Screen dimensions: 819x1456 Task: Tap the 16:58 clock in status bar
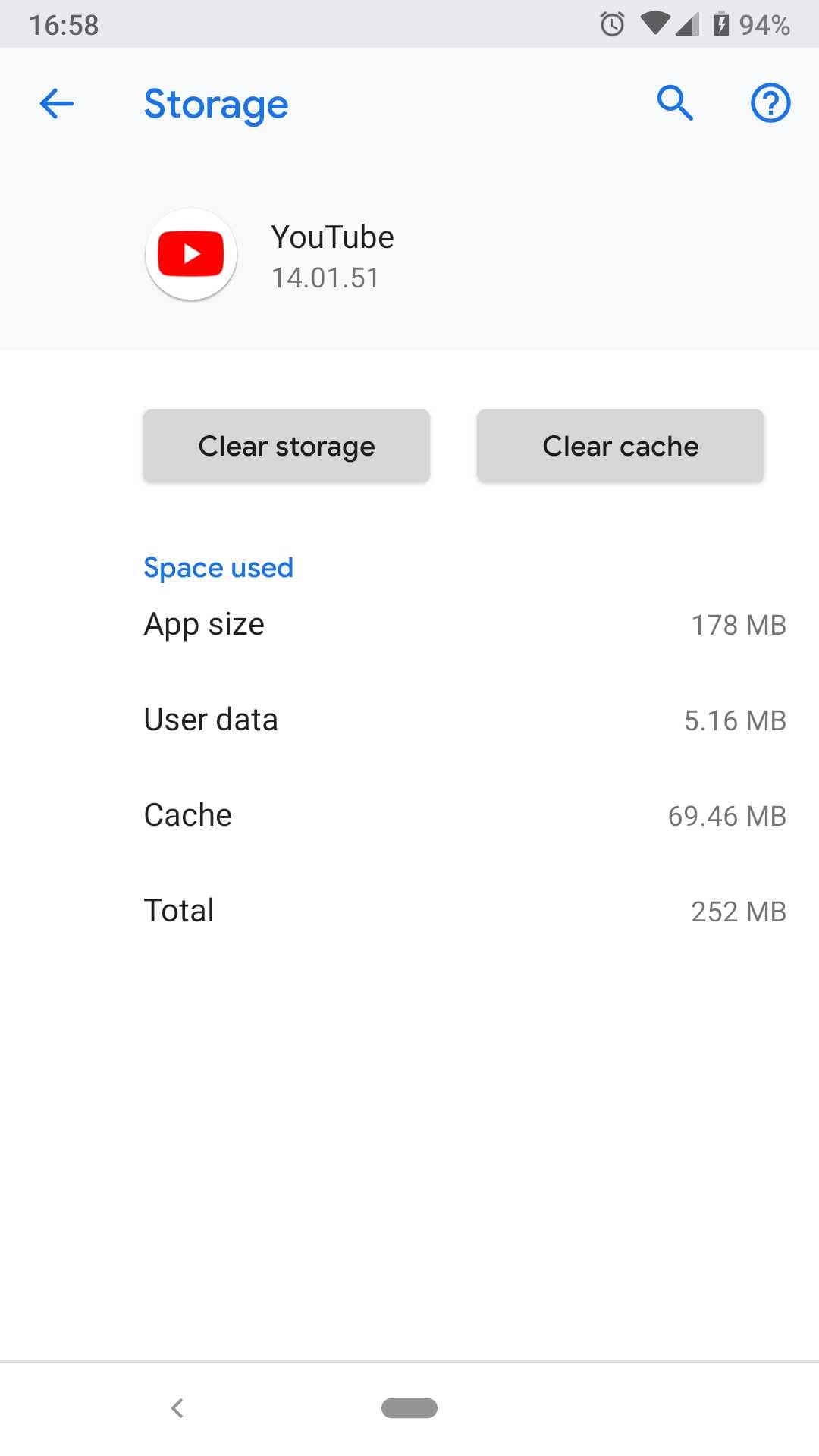(x=64, y=25)
